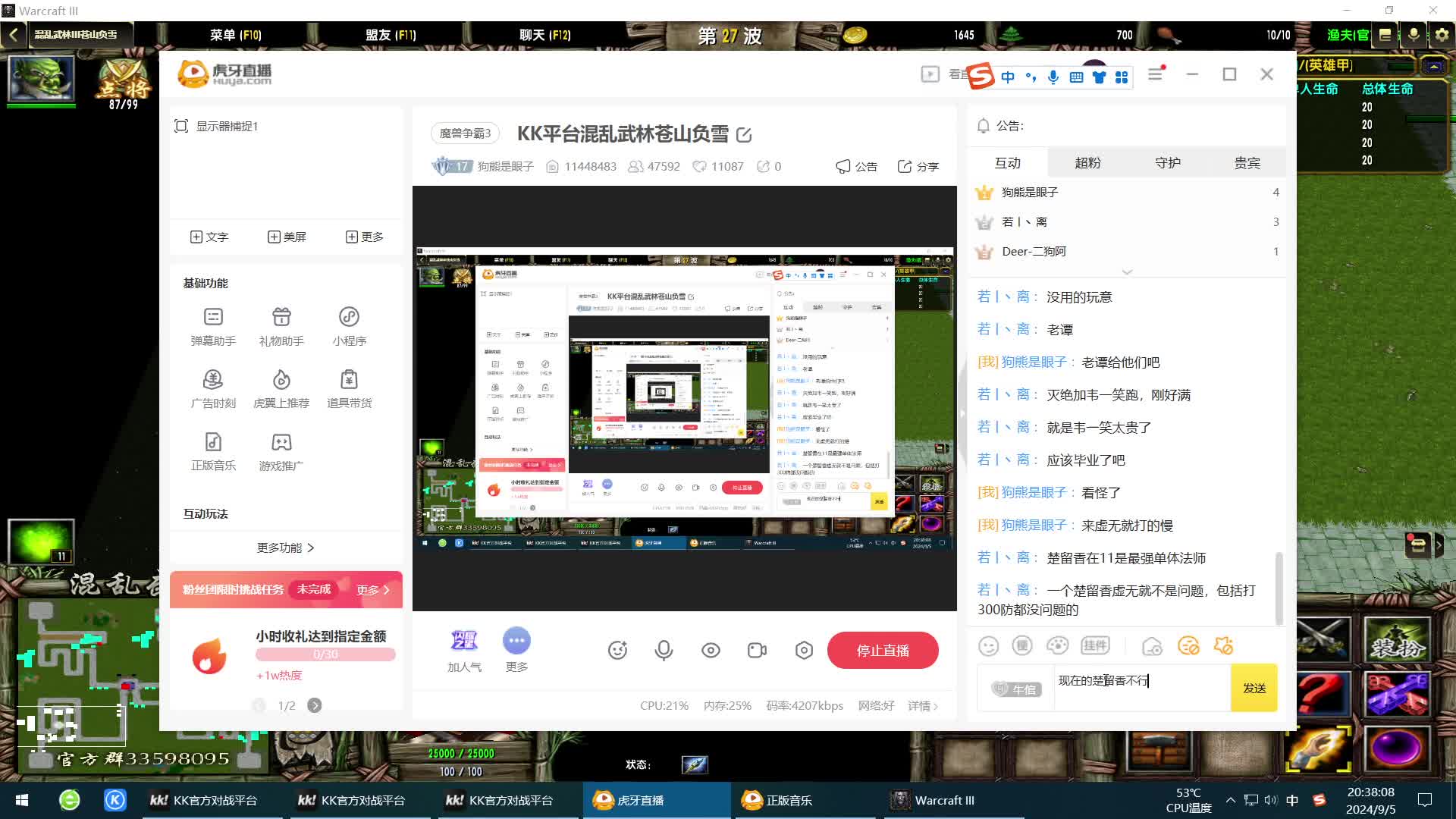Open the 游戏推广 game promotion tool
The image size is (1456, 819).
[x=281, y=451]
